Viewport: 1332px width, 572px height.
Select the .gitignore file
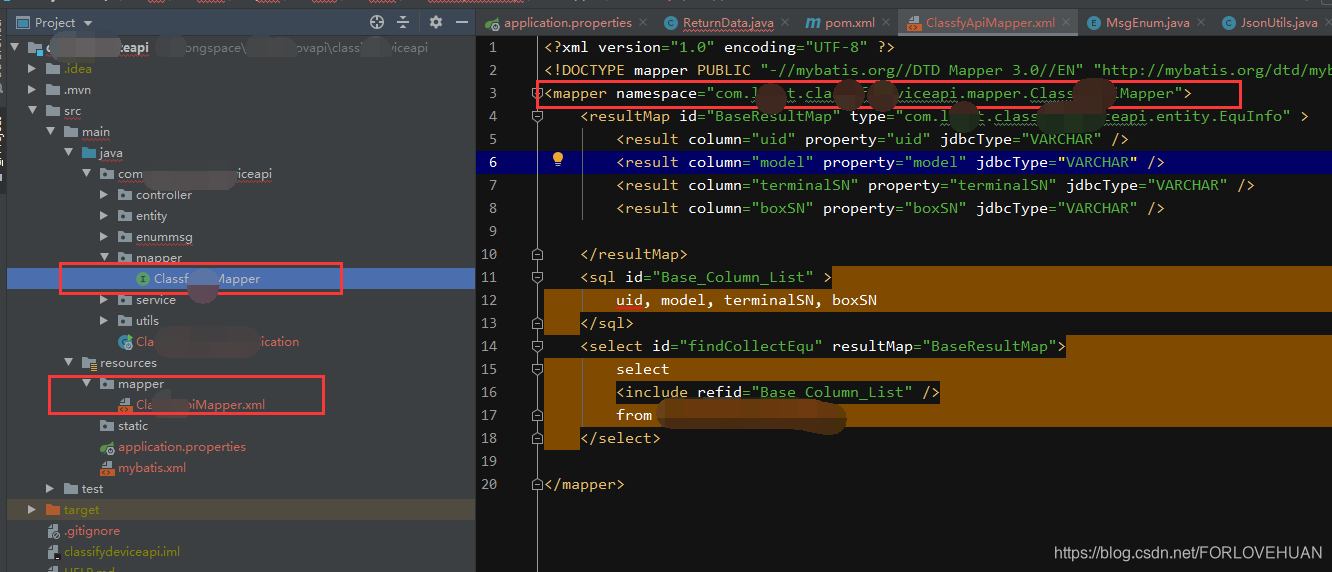[91, 531]
